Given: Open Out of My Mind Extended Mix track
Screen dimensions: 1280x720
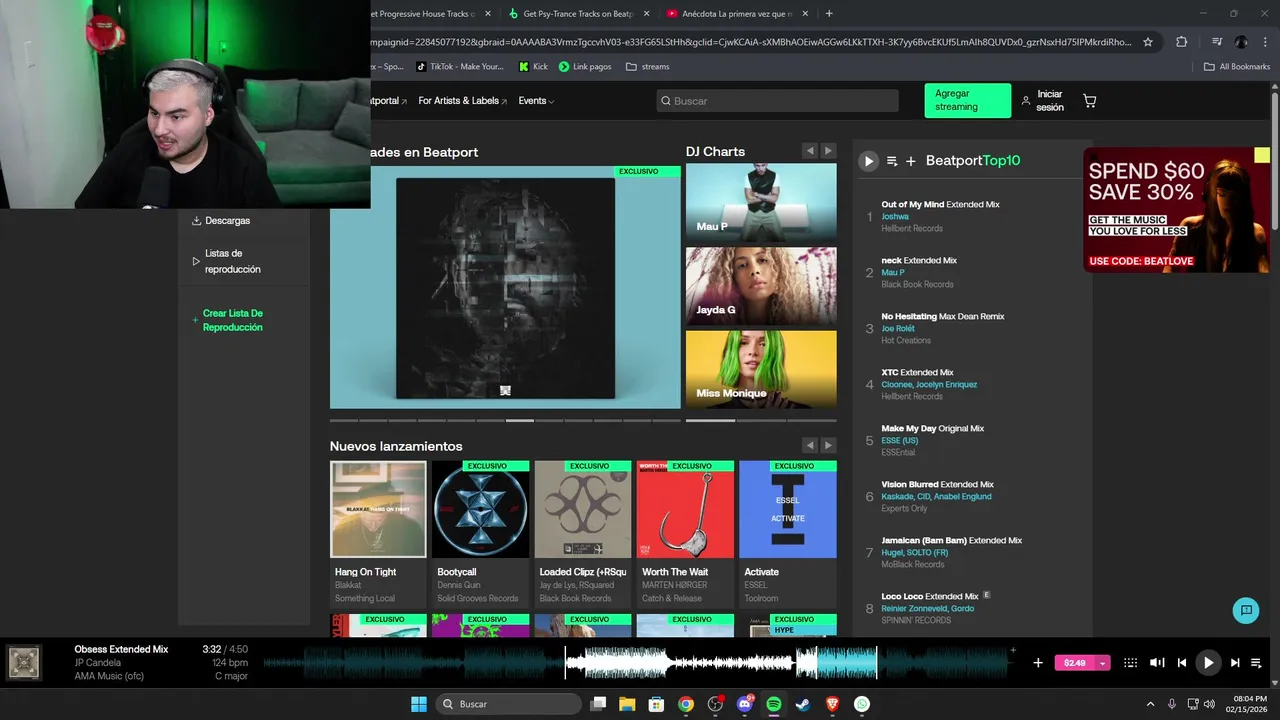Looking at the screenshot, I should click(940, 204).
